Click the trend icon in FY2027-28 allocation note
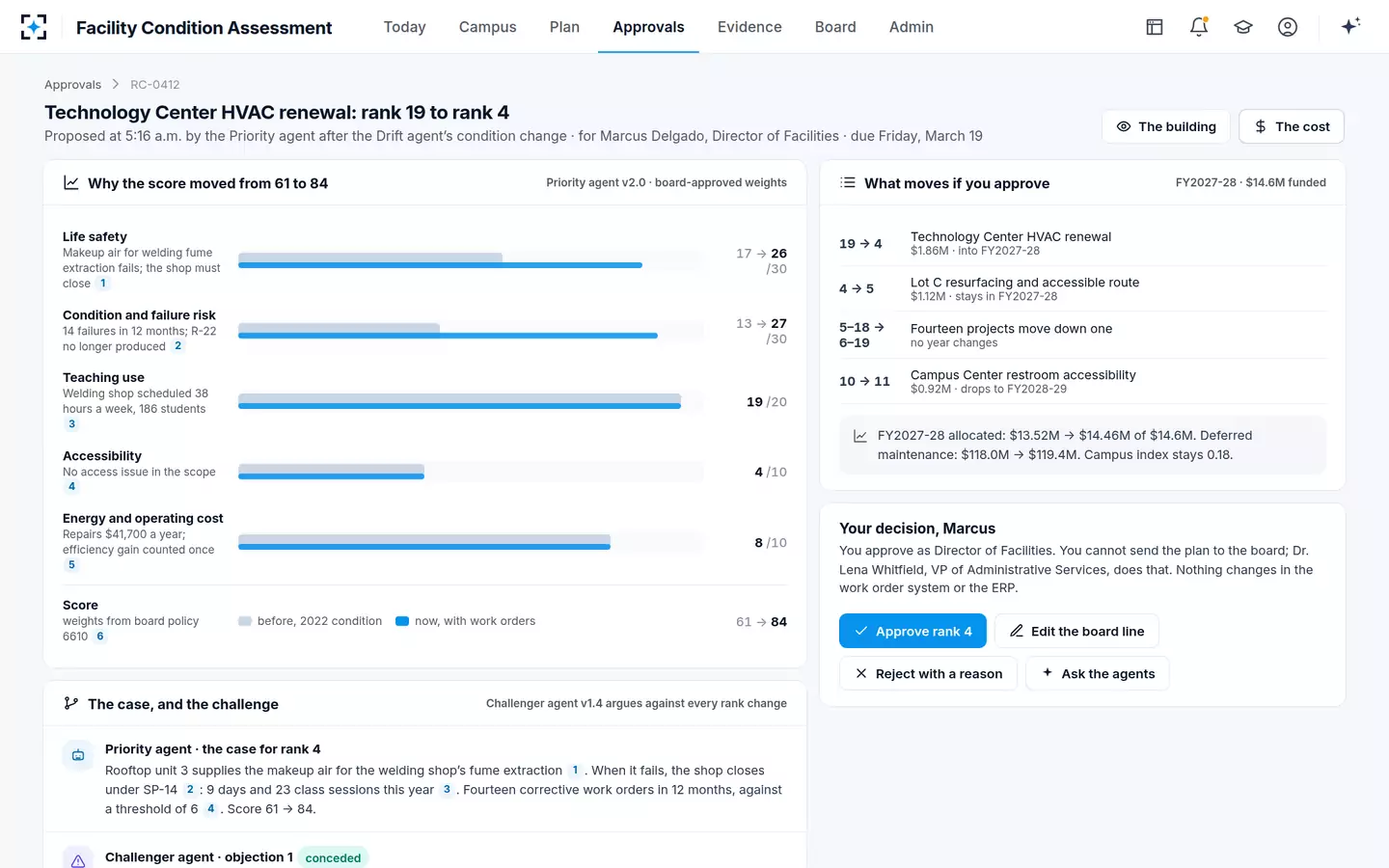 pos(860,436)
